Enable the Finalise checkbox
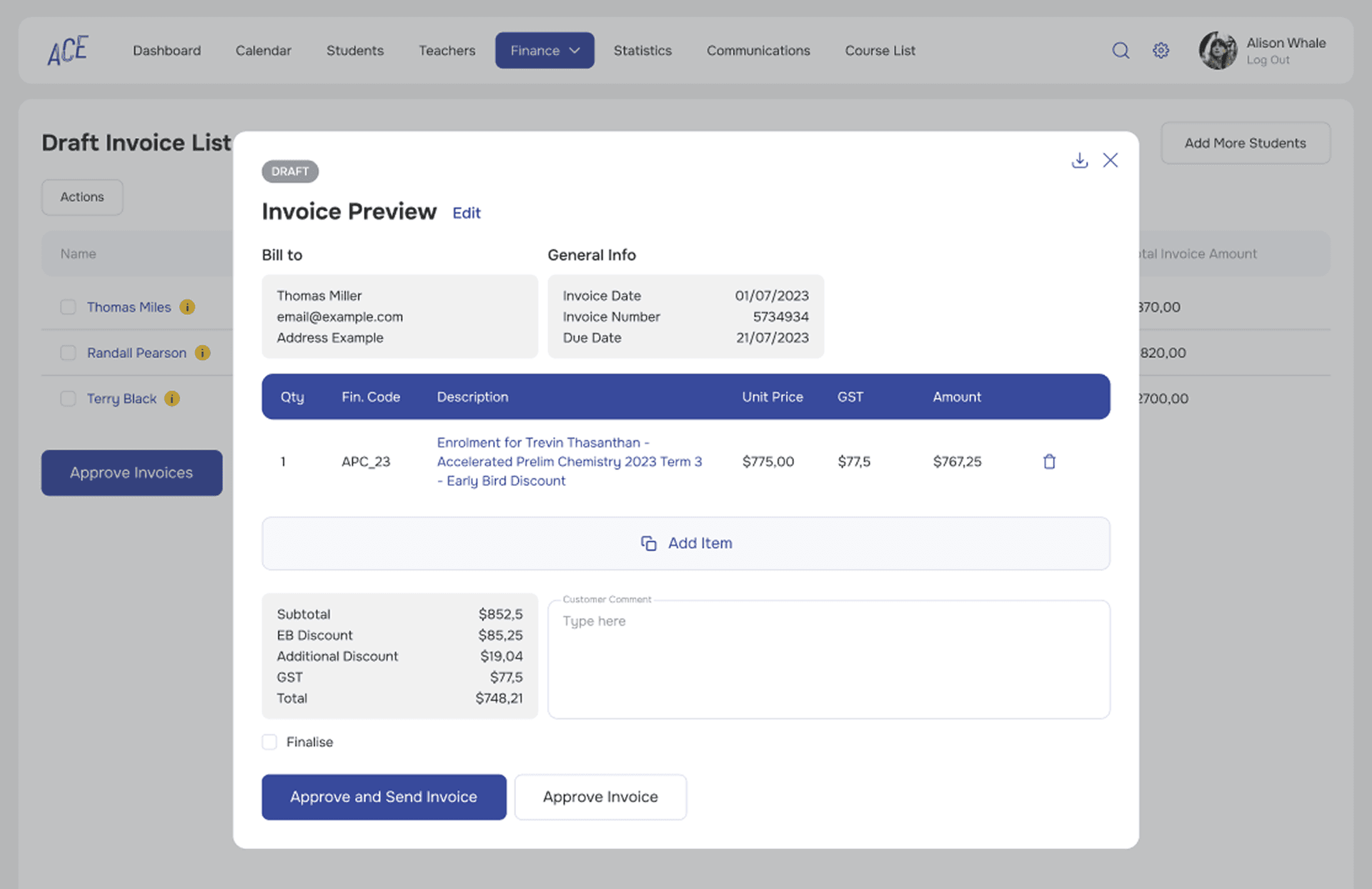Viewport: 1372px width, 889px height. point(269,742)
